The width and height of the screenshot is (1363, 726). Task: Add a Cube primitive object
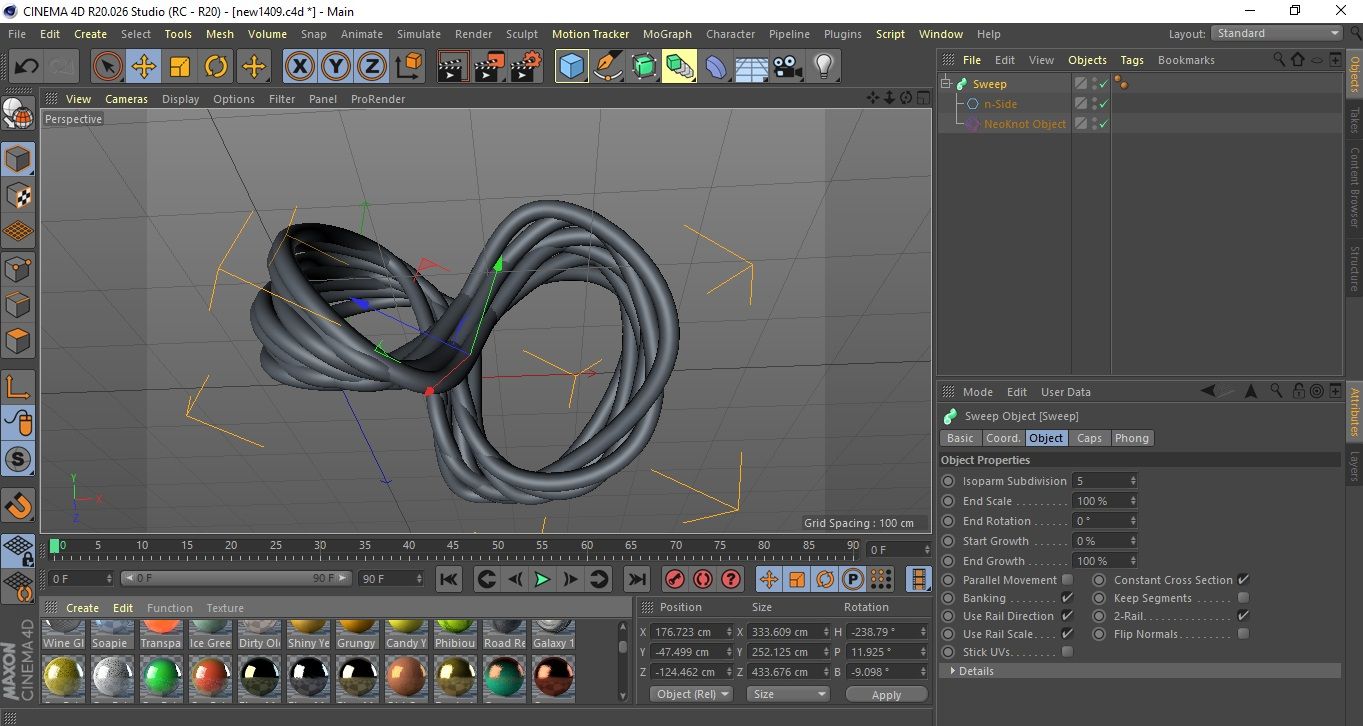[571, 67]
